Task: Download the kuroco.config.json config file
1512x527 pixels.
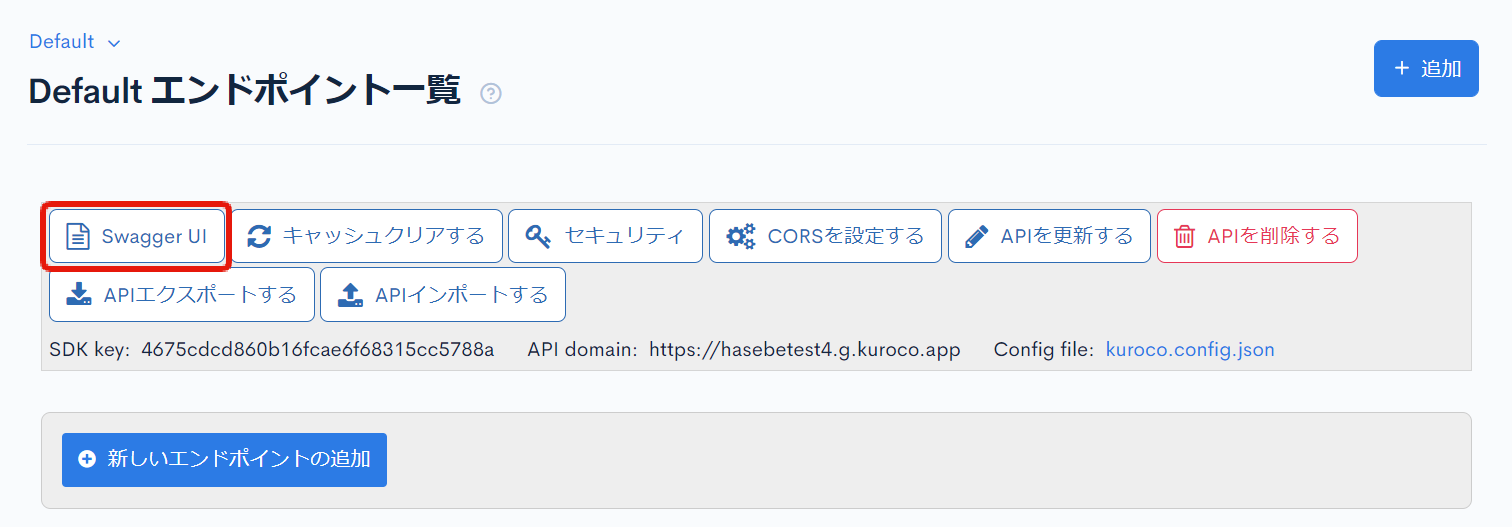Action: [1190, 350]
